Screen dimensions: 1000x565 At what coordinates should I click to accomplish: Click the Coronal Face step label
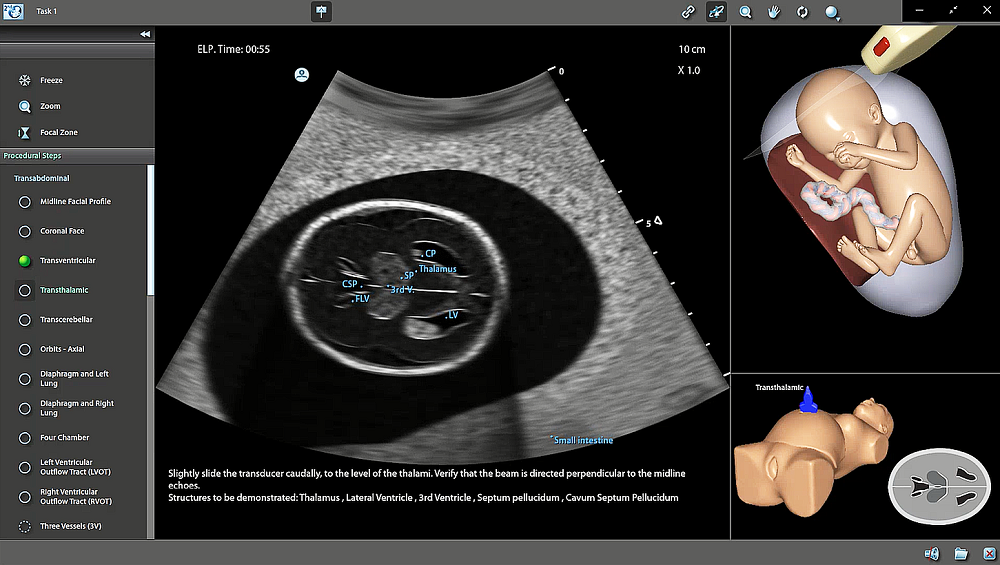pos(62,231)
